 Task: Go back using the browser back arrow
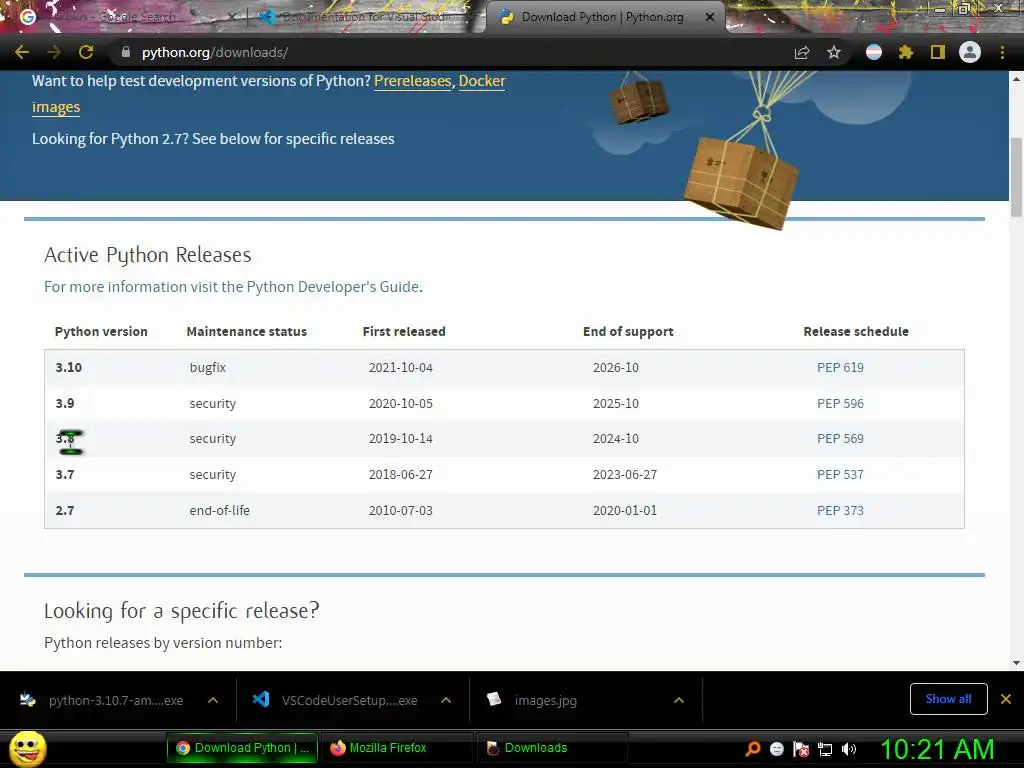tap(22, 52)
